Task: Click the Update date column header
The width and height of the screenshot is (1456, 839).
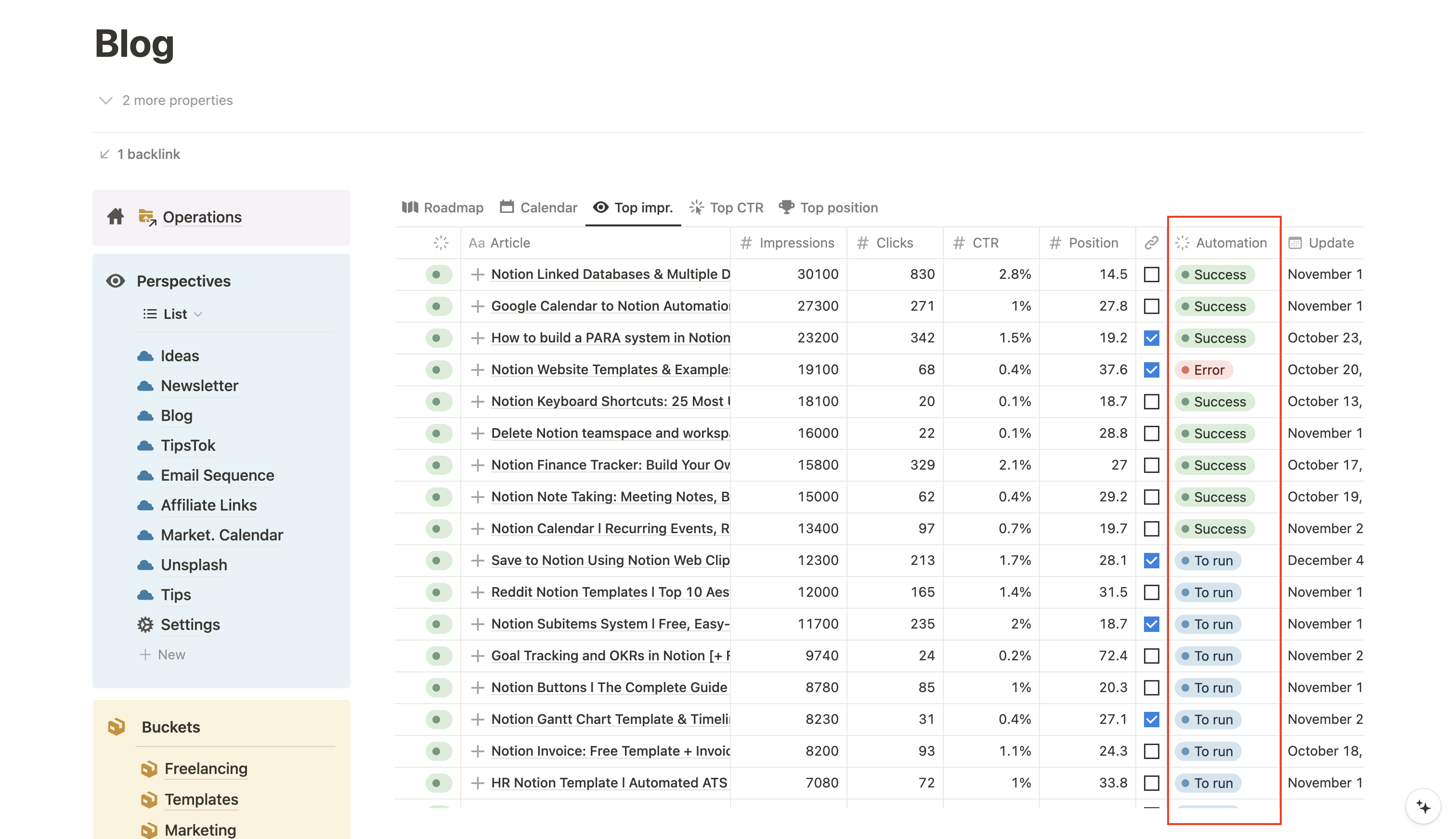Action: click(1322, 243)
